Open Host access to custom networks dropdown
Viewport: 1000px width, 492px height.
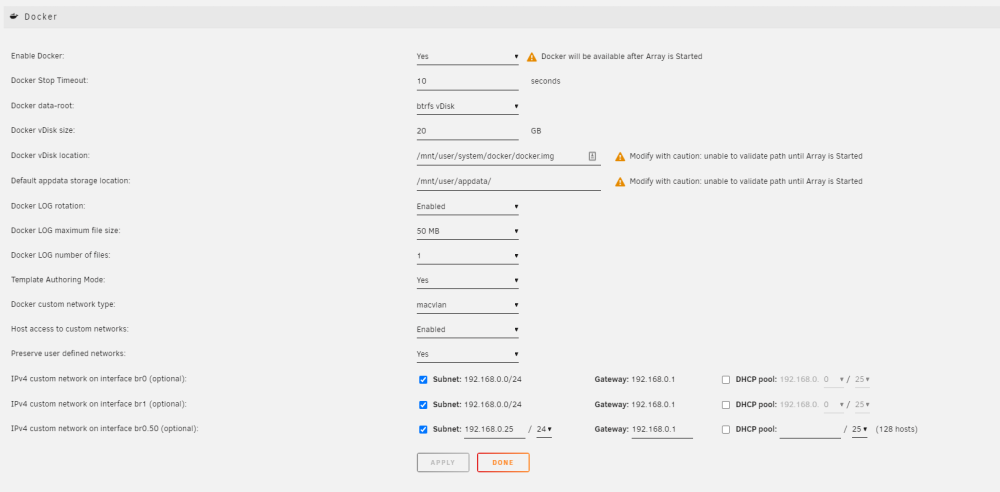point(467,329)
